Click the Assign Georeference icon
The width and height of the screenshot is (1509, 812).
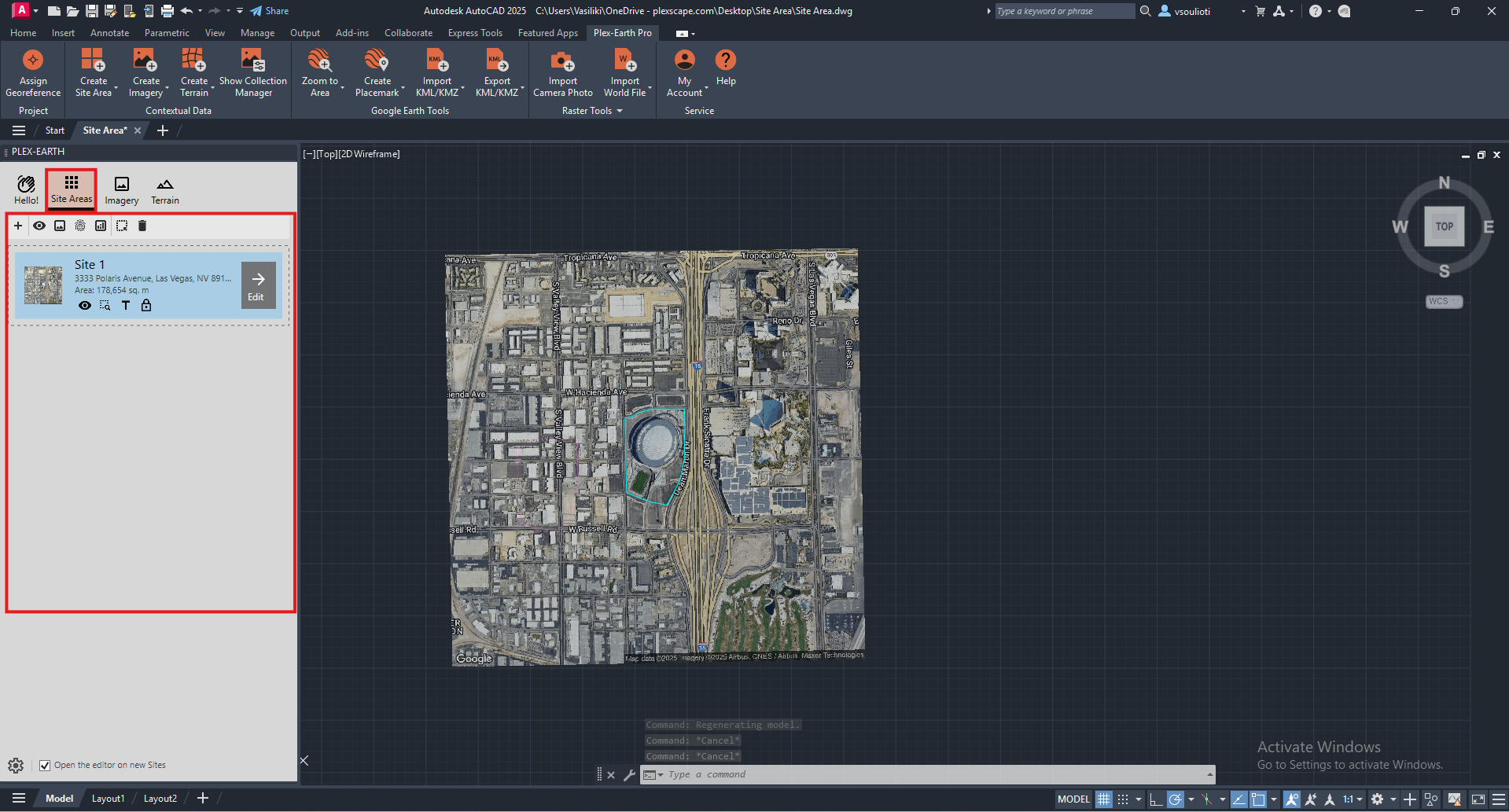coord(33,61)
